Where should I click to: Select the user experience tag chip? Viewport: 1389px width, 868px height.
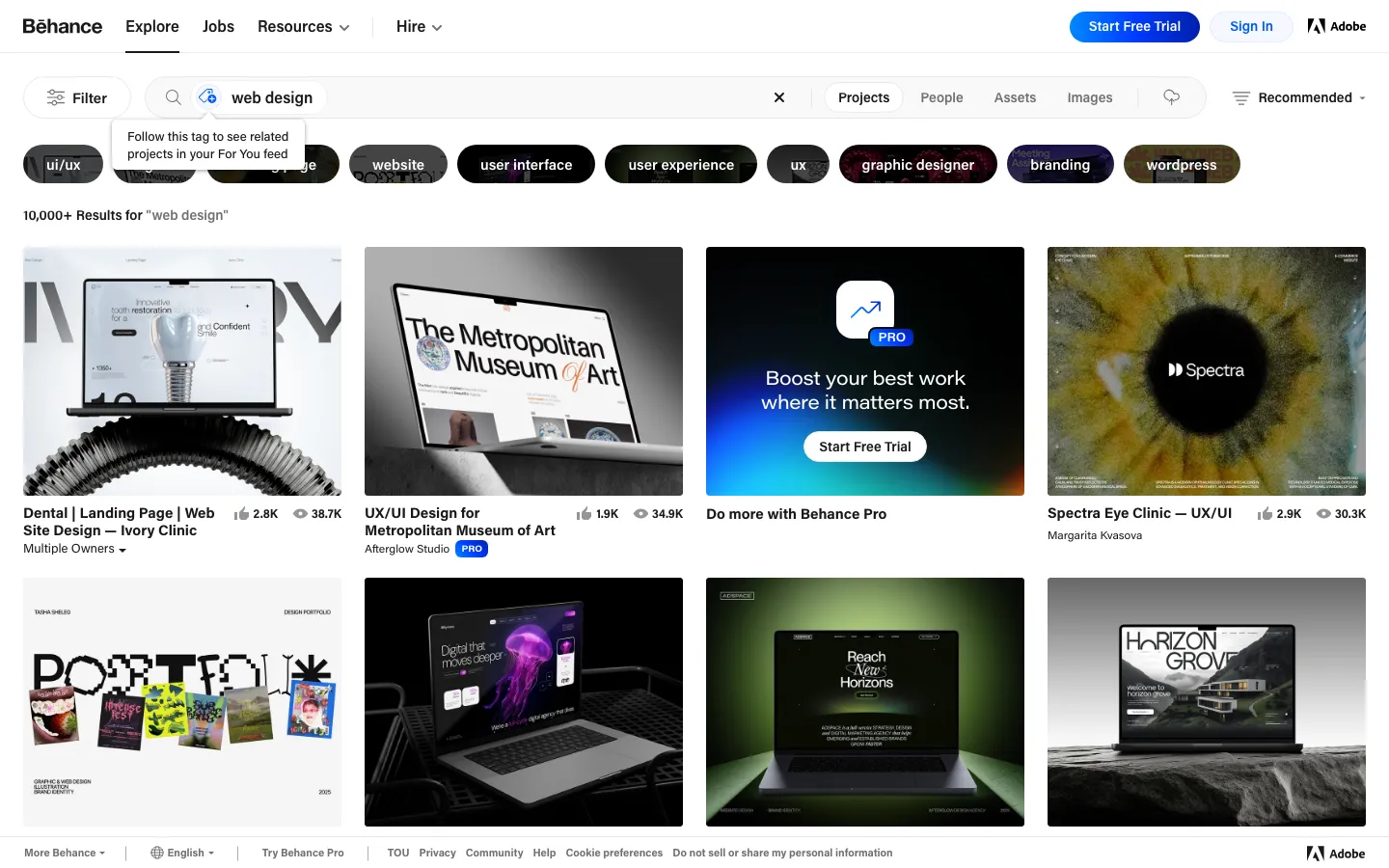coord(681,164)
